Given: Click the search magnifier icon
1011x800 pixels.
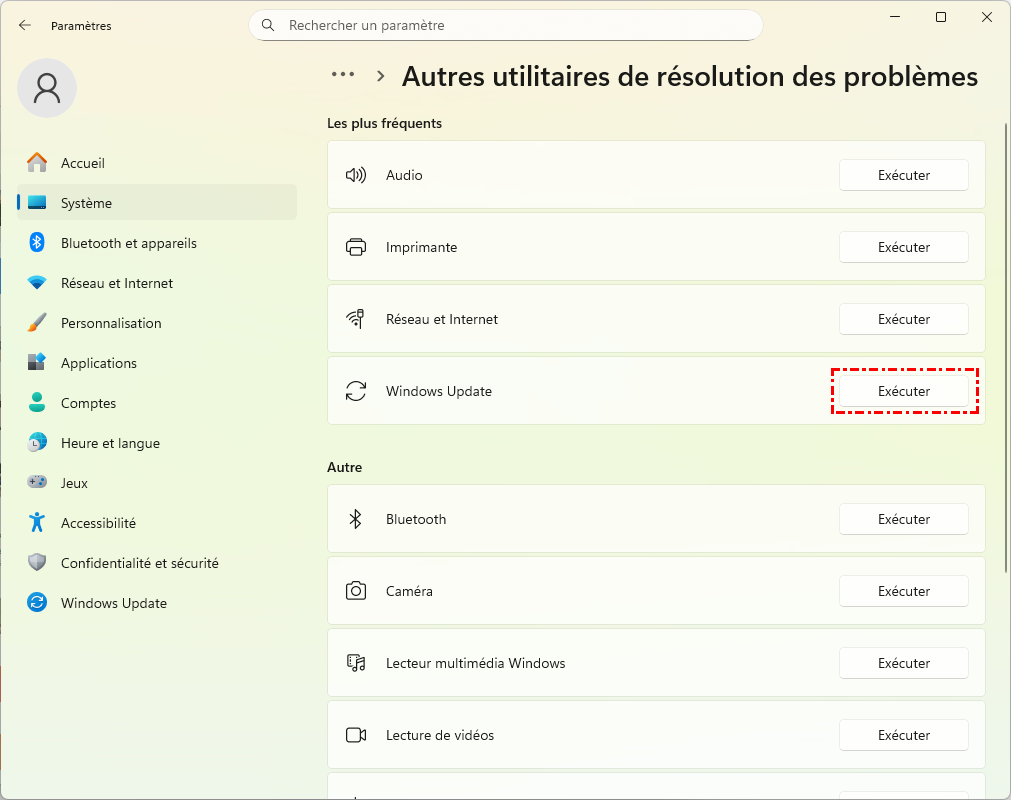Looking at the screenshot, I should (x=268, y=25).
